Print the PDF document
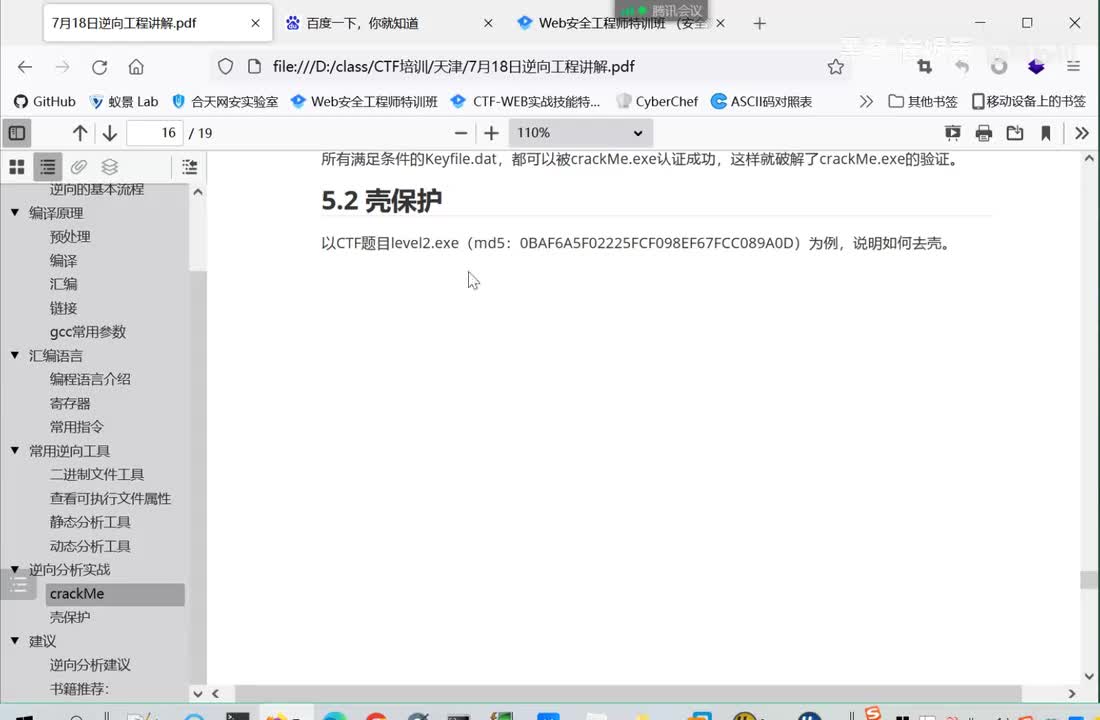 pyautogui.click(x=984, y=133)
